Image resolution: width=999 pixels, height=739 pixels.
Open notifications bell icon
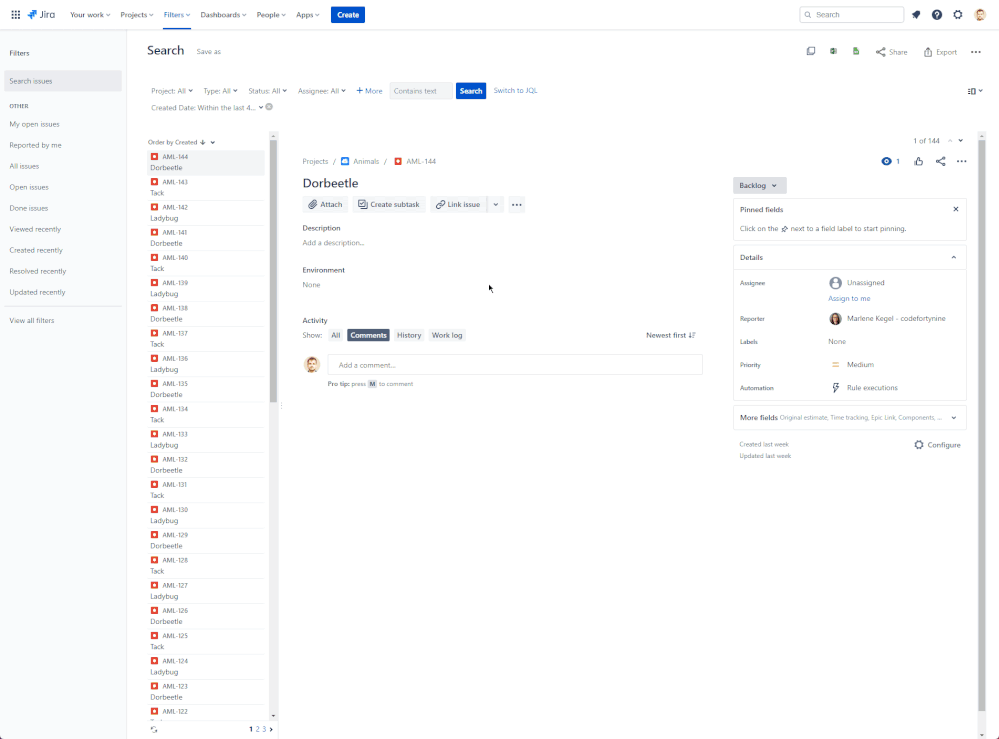[916, 15]
